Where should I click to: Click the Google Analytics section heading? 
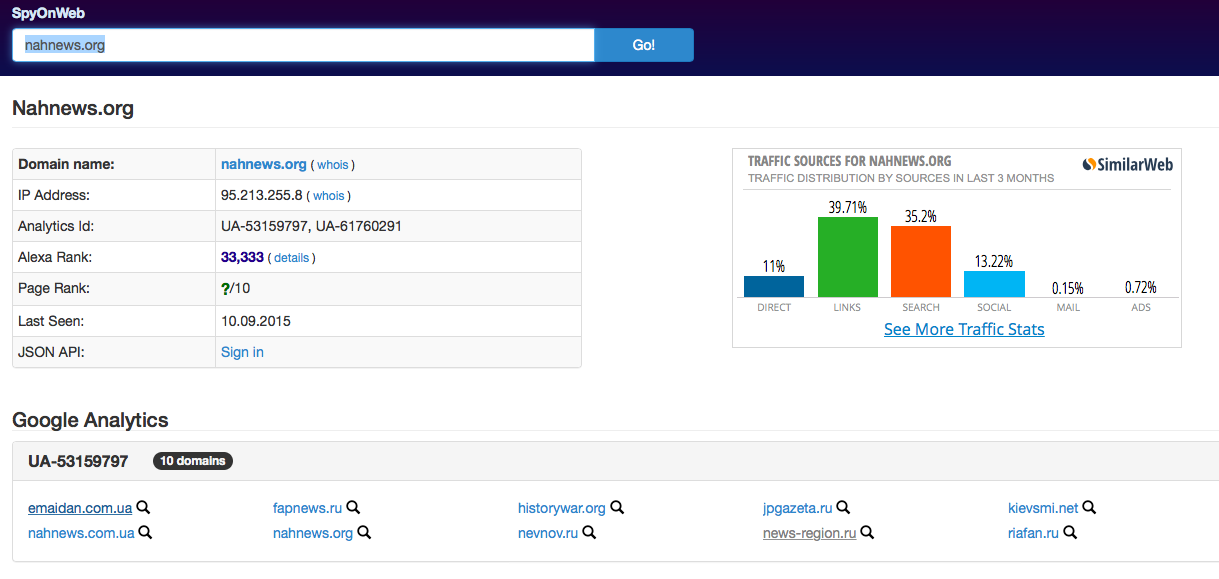[x=90, y=420]
